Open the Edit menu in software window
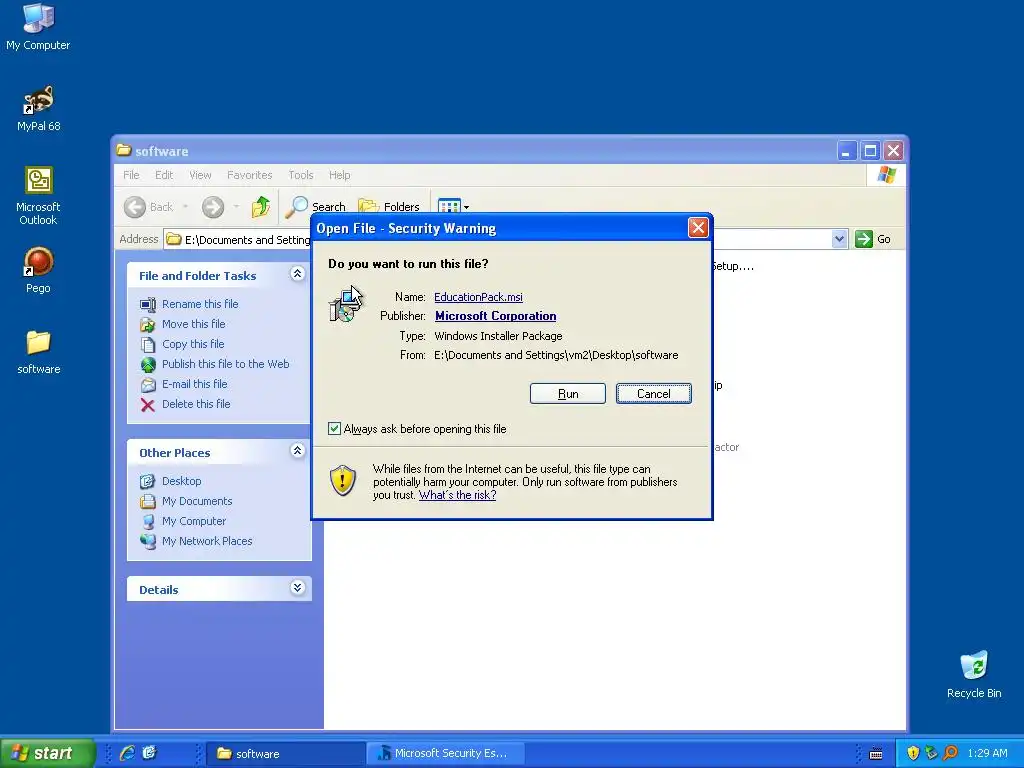 (x=164, y=175)
